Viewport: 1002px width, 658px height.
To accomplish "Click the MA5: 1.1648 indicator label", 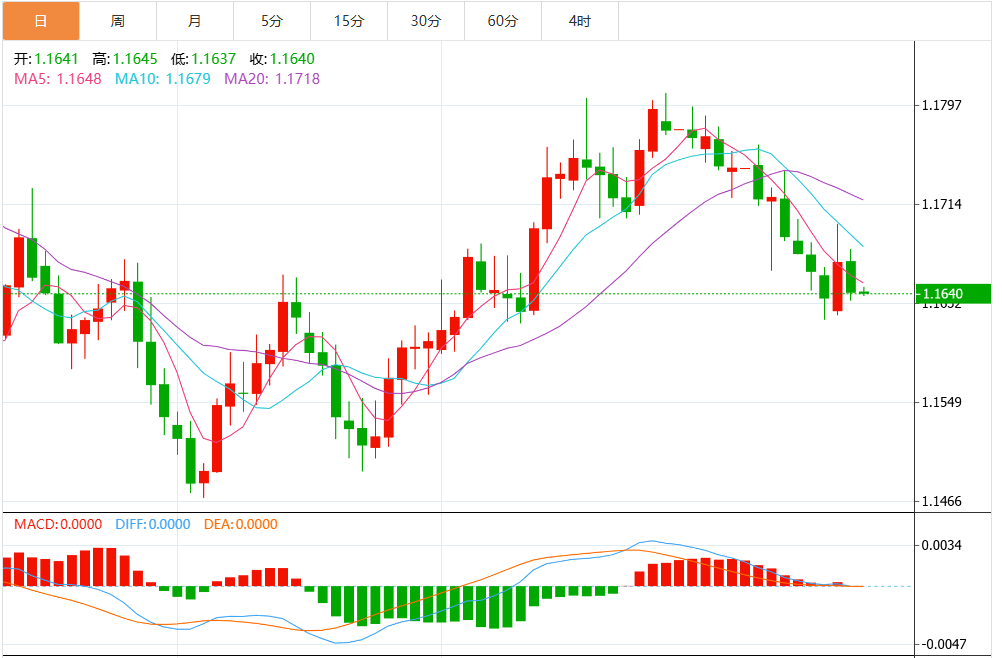I will pyautogui.click(x=58, y=78).
